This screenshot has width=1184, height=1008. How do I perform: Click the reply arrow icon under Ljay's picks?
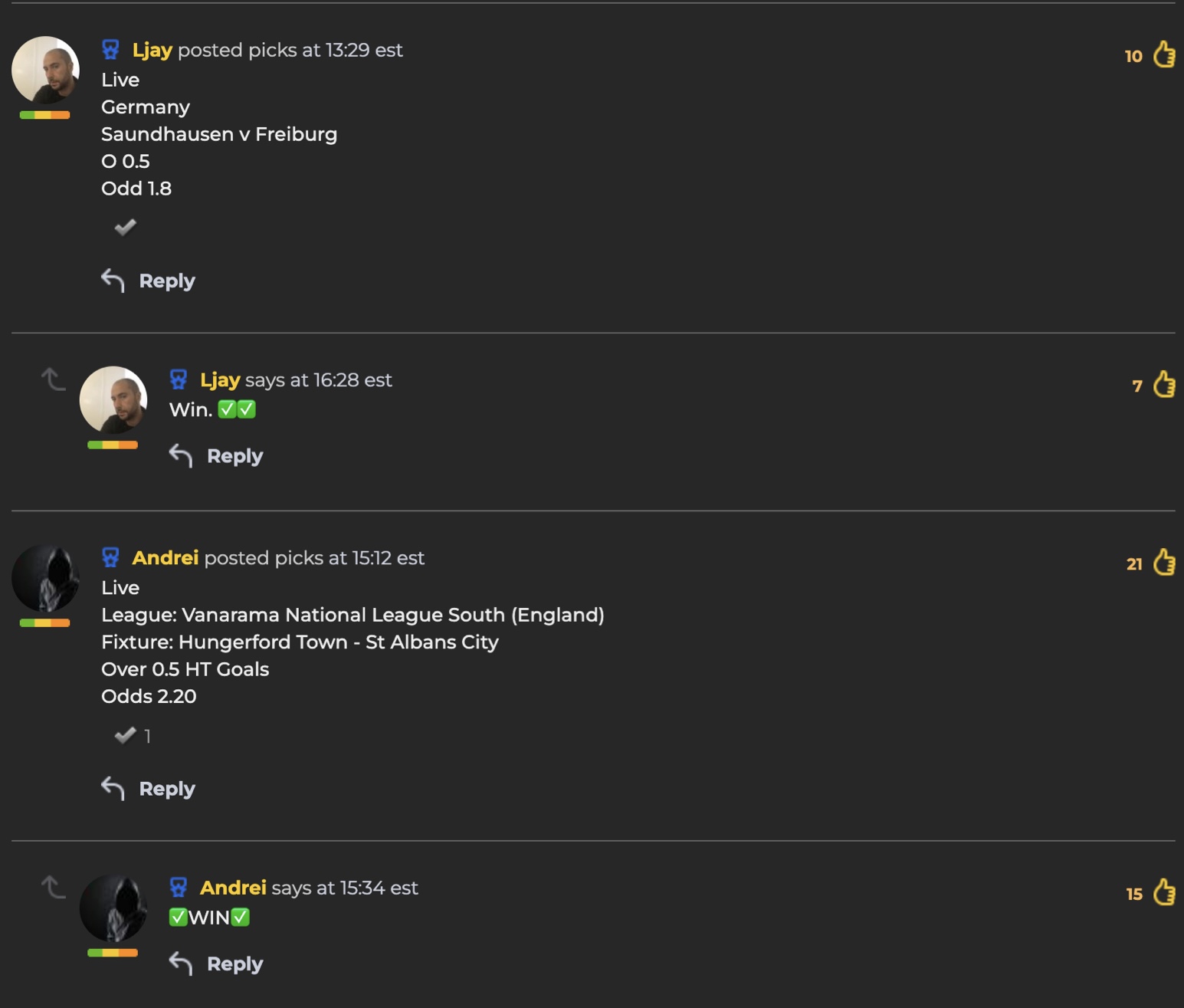[x=113, y=281]
